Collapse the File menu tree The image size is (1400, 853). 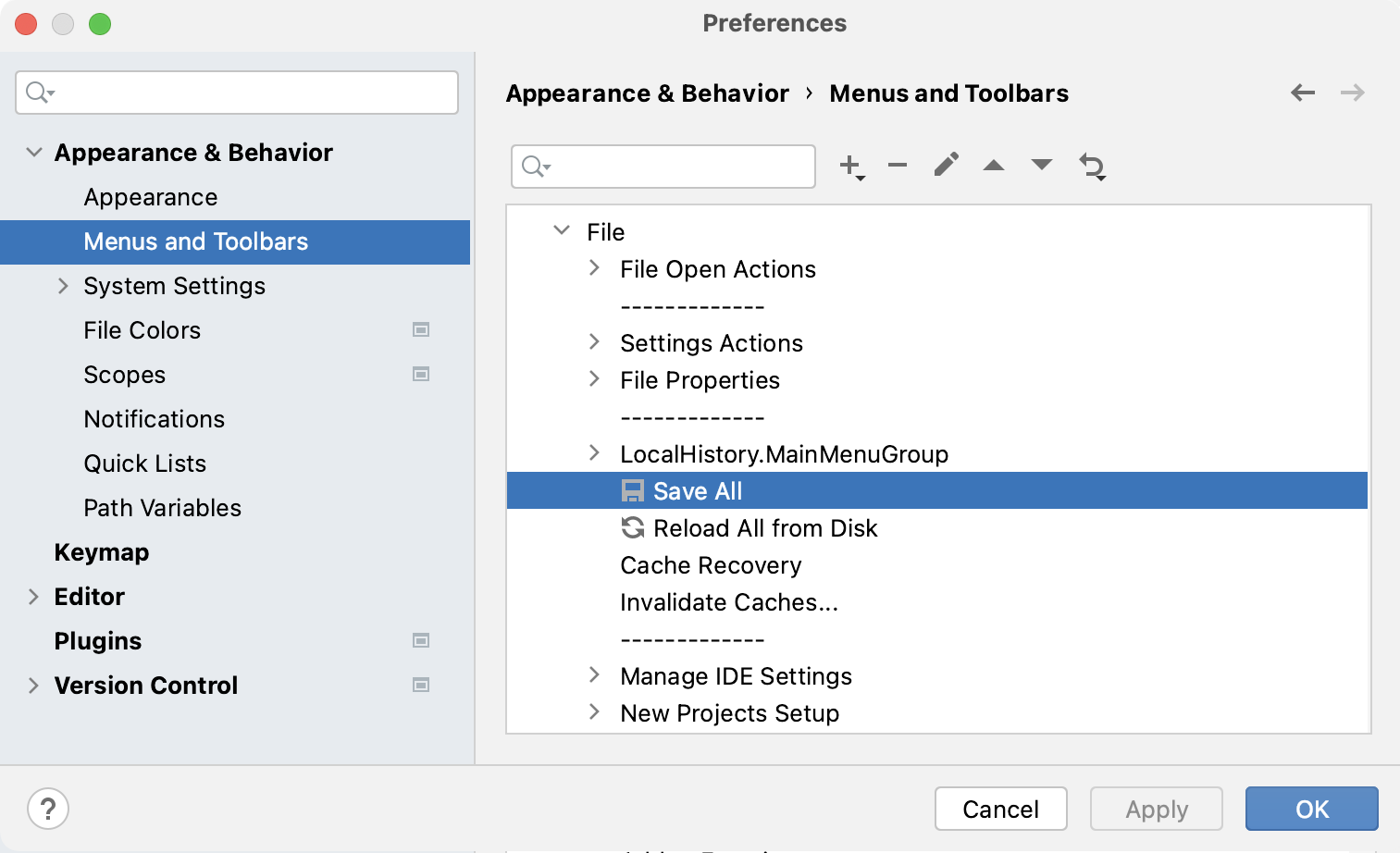(561, 231)
